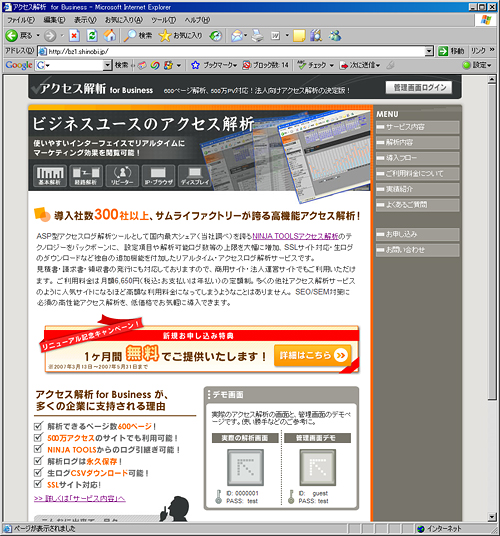Viewport: 500px width, 536px height.
Task: Open the 編集 menu
Action: pyautogui.click(x=54, y=20)
